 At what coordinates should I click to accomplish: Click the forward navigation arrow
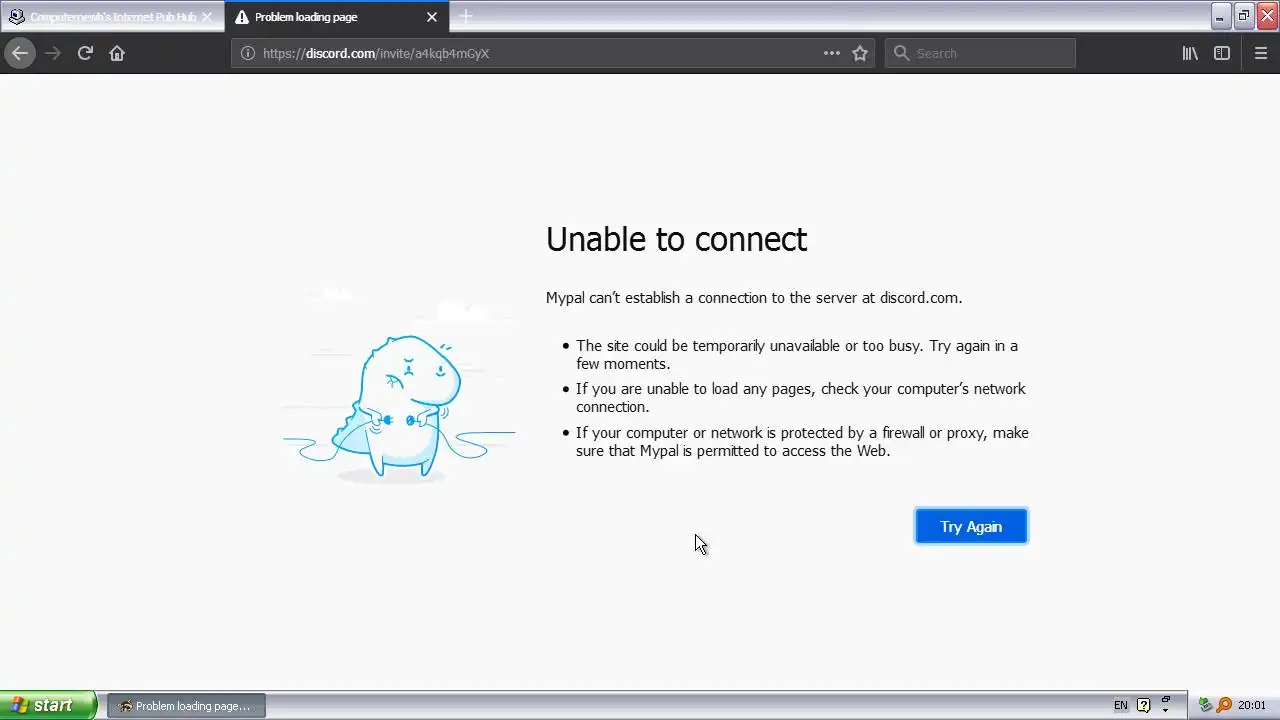(53, 53)
